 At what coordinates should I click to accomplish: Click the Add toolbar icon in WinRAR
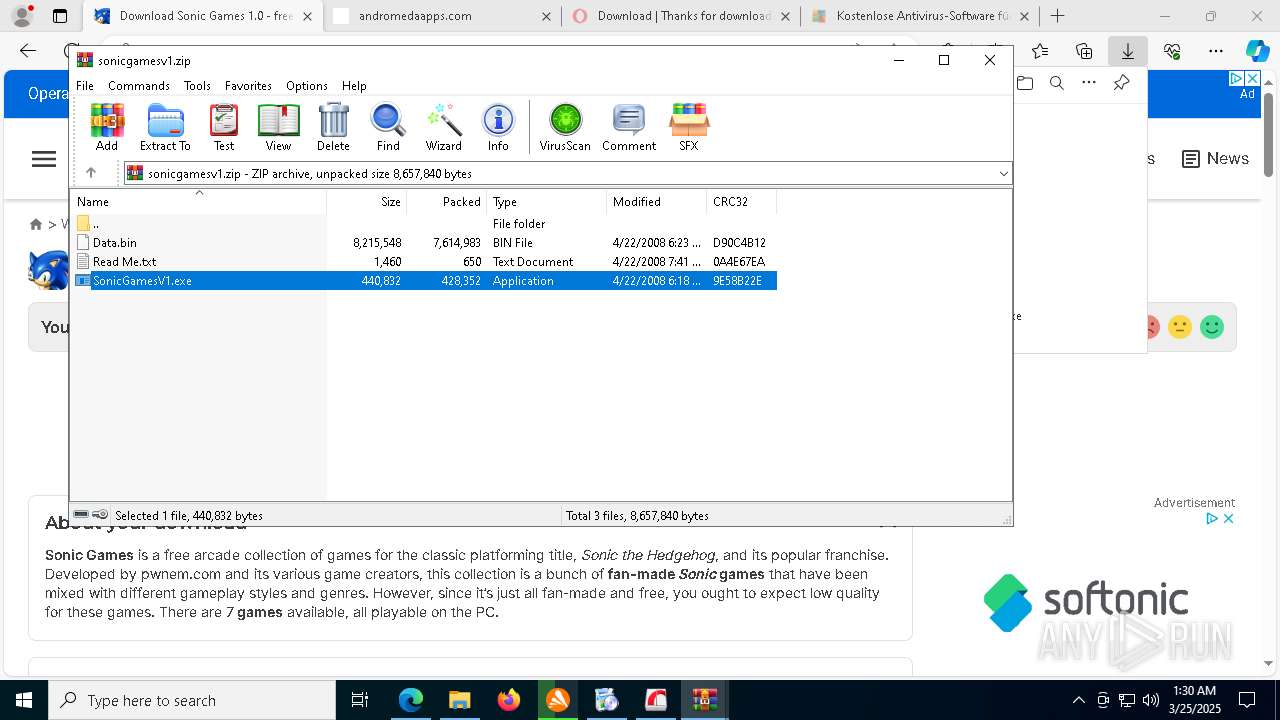pos(107,127)
